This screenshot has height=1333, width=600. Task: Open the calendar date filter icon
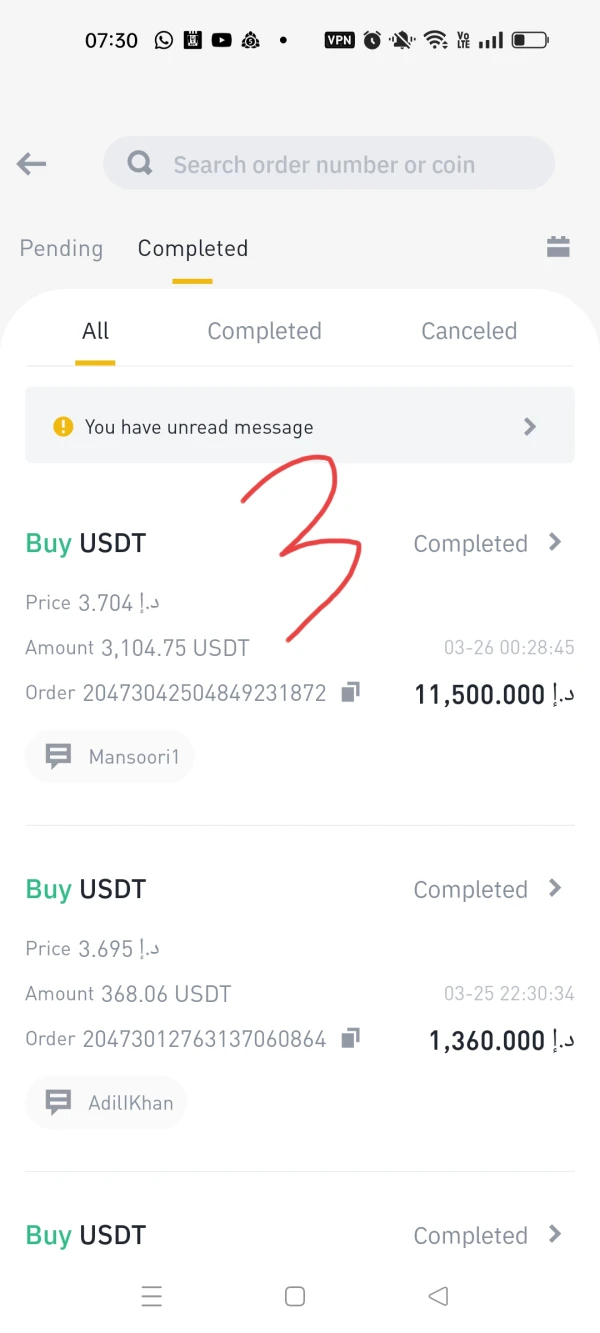click(x=558, y=247)
